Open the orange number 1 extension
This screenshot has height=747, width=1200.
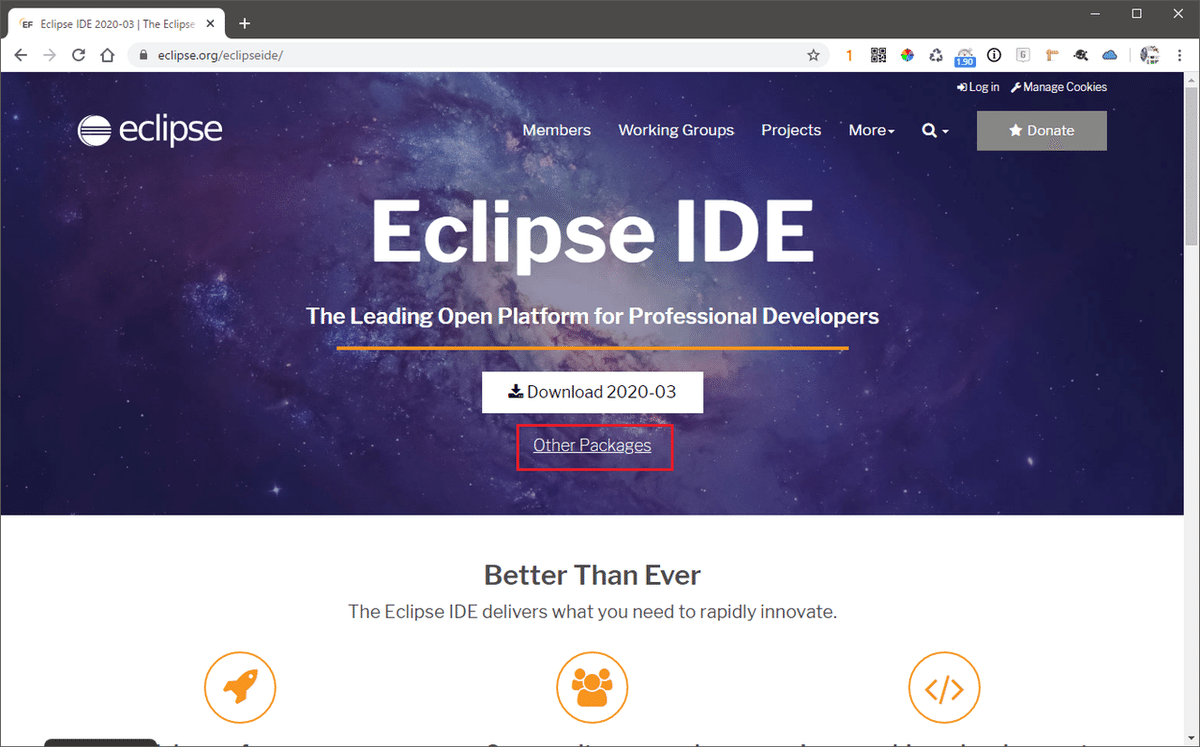(849, 55)
